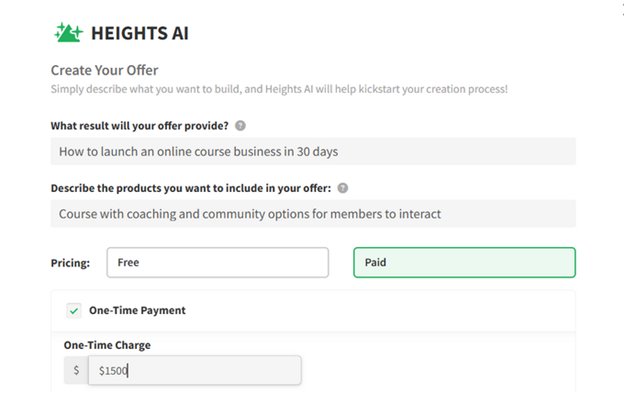Select the Paid pricing option
The width and height of the screenshot is (624, 393).
pyautogui.click(x=464, y=263)
